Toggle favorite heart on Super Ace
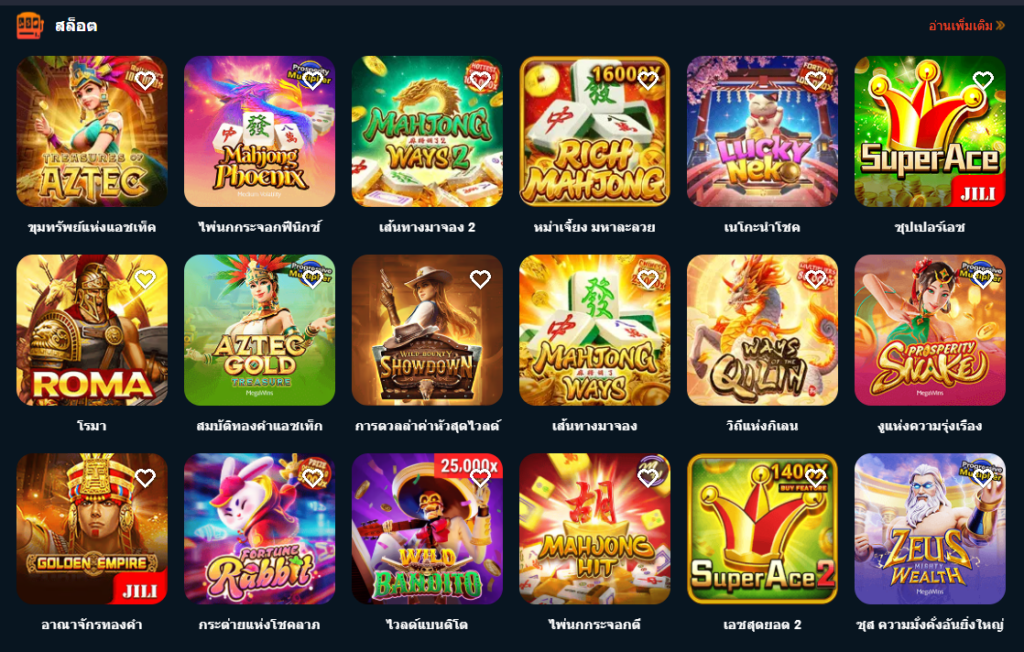This screenshot has width=1024, height=652. click(983, 81)
